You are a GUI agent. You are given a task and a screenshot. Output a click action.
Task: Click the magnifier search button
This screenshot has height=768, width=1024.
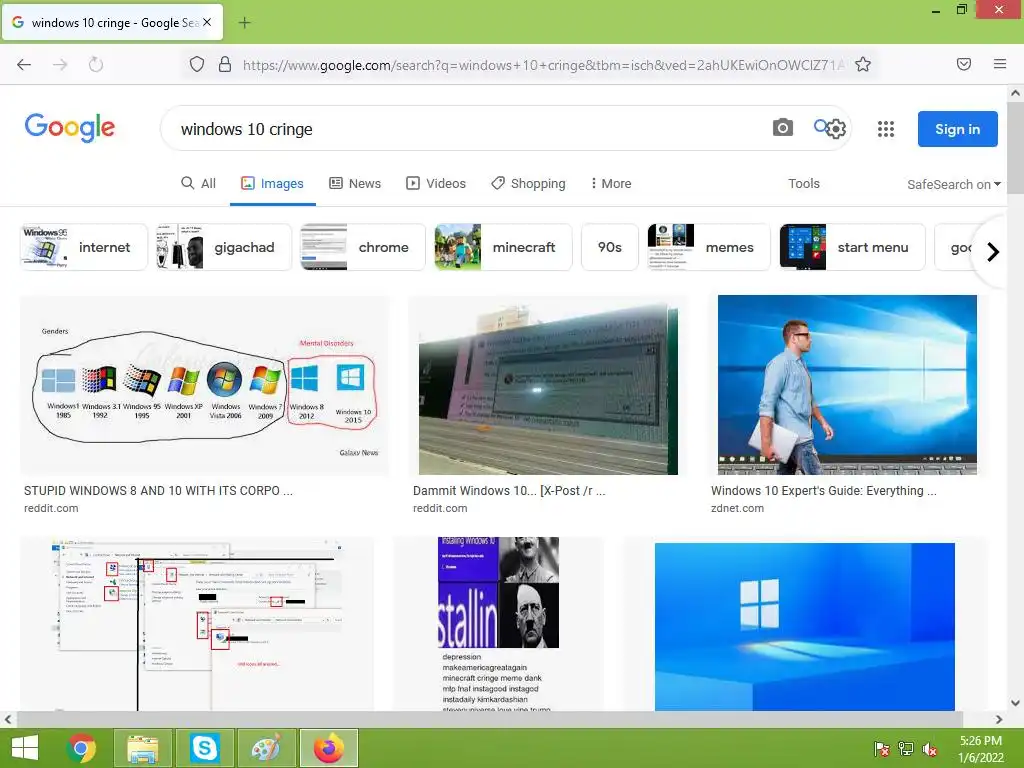(821, 125)
